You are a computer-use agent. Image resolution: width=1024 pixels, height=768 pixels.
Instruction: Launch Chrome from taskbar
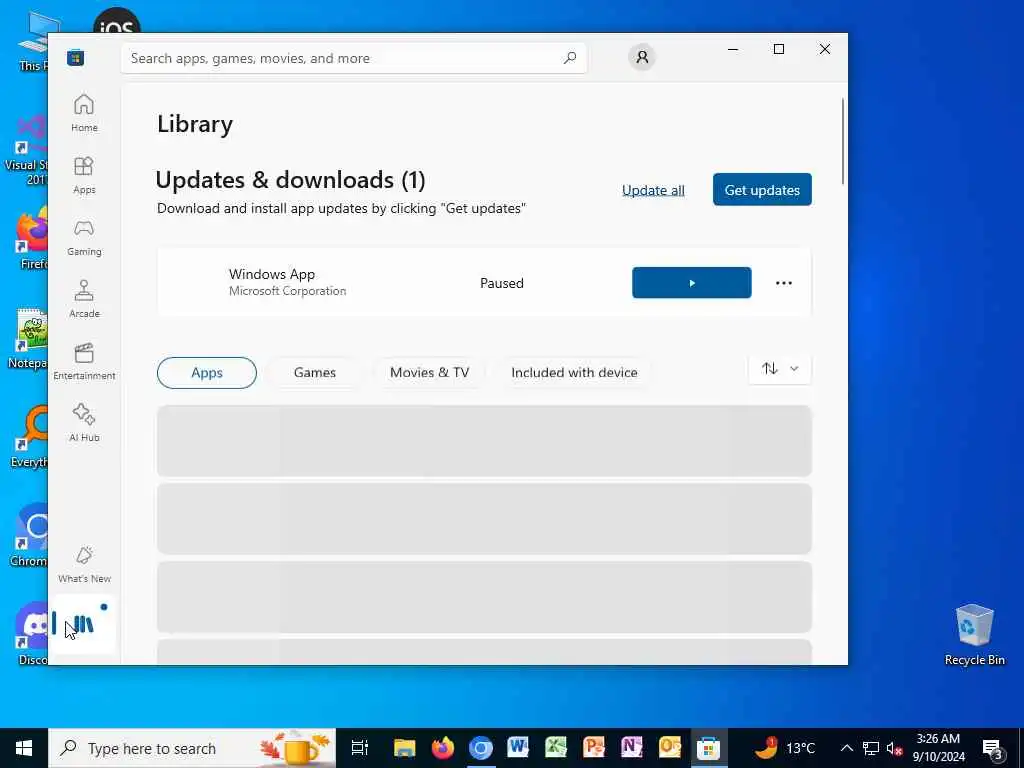(481, 748)
